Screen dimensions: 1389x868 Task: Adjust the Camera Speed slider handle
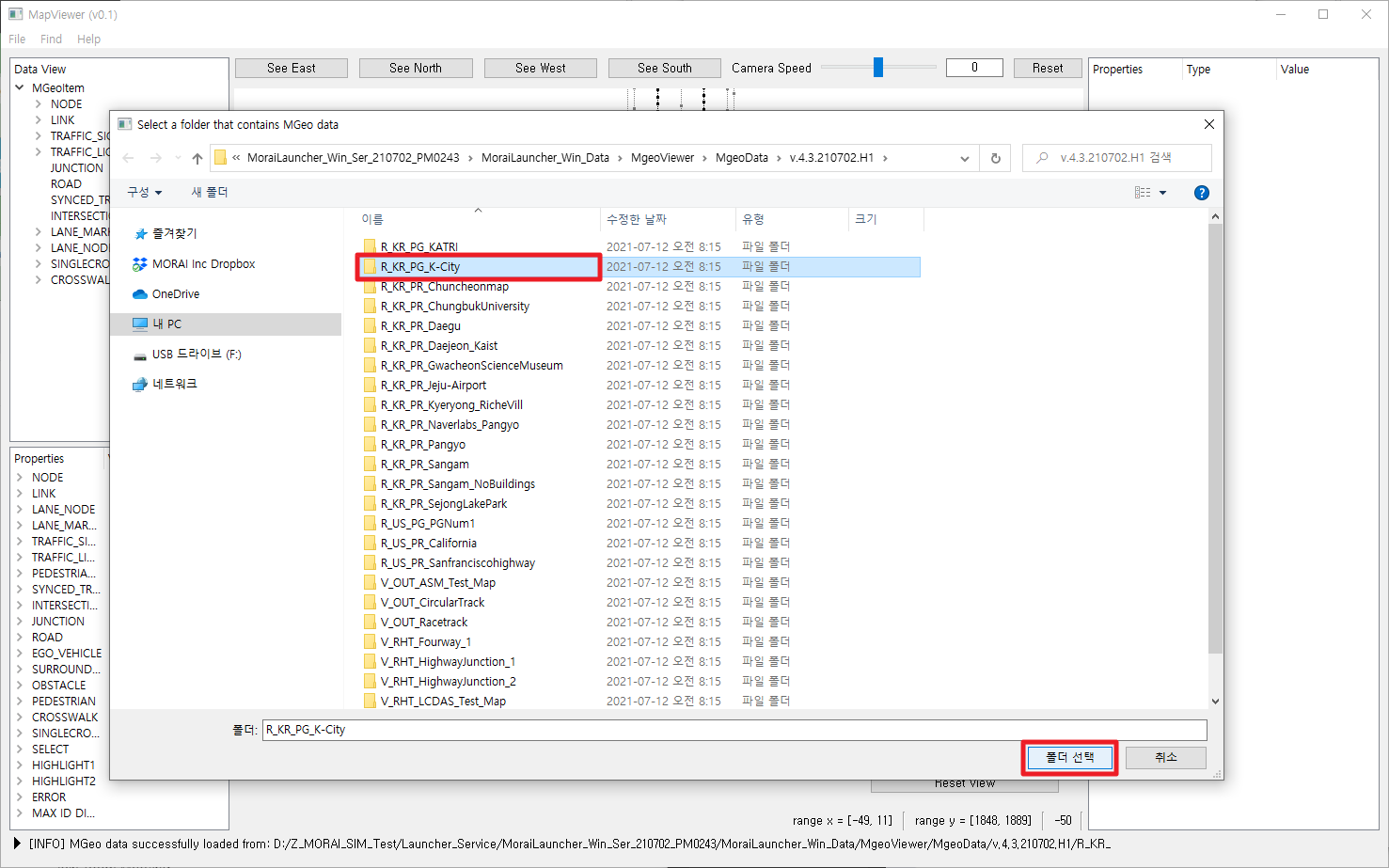[x=878, y=68]
